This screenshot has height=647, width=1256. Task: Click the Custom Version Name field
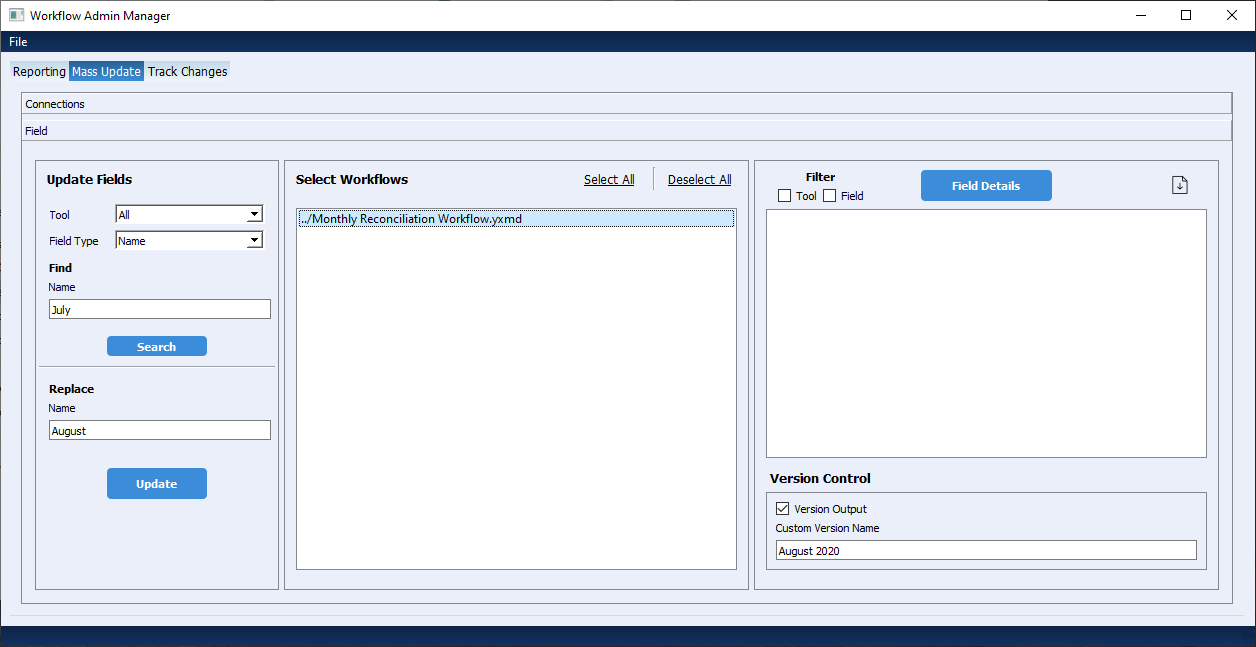(986, 551)
